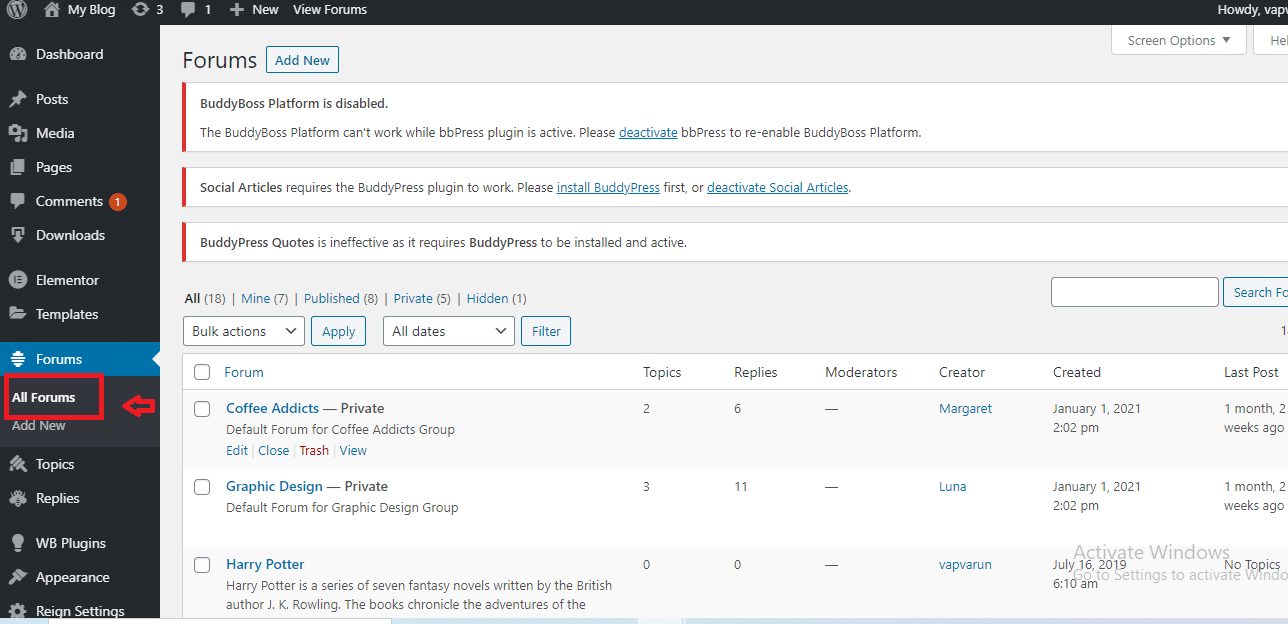Click Trash under Coffee Addicts
The height and width of the screenshot is (624, 1288).
point(314,450)
